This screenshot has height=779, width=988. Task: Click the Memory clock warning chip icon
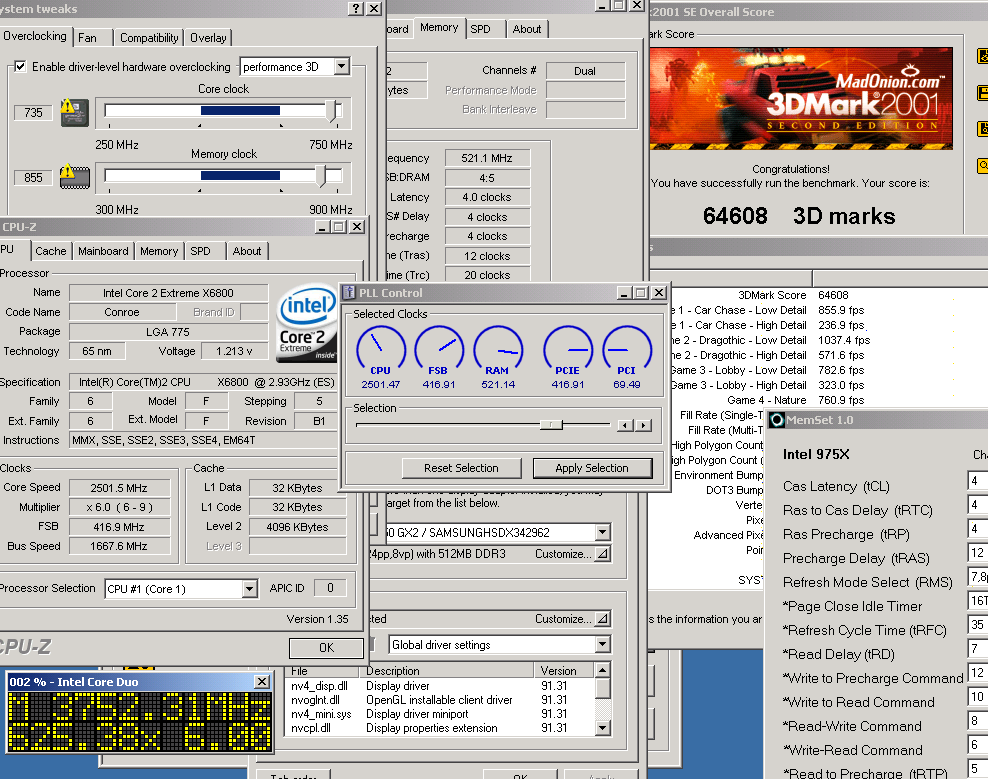[x=74, y=176]
